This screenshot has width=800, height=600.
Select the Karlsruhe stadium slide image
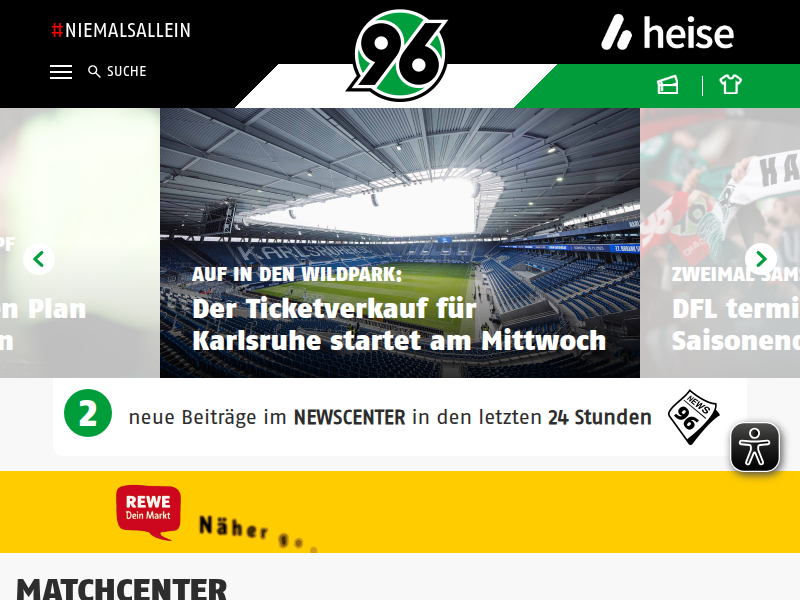[x=400, y=243]
